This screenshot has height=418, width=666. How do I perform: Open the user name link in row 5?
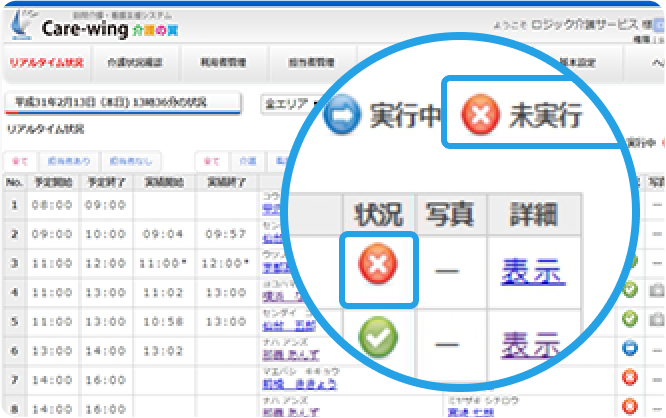click(289, 326)
